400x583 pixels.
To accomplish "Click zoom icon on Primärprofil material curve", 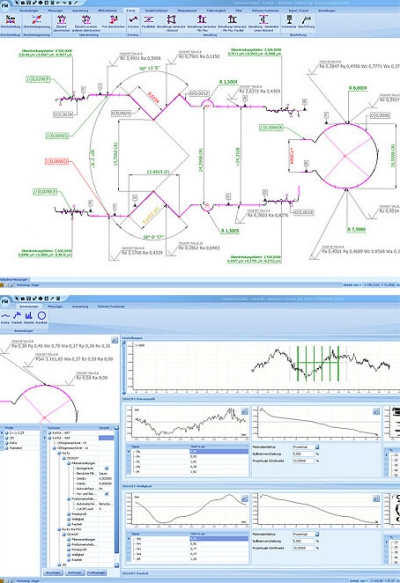I will point(376,411).
